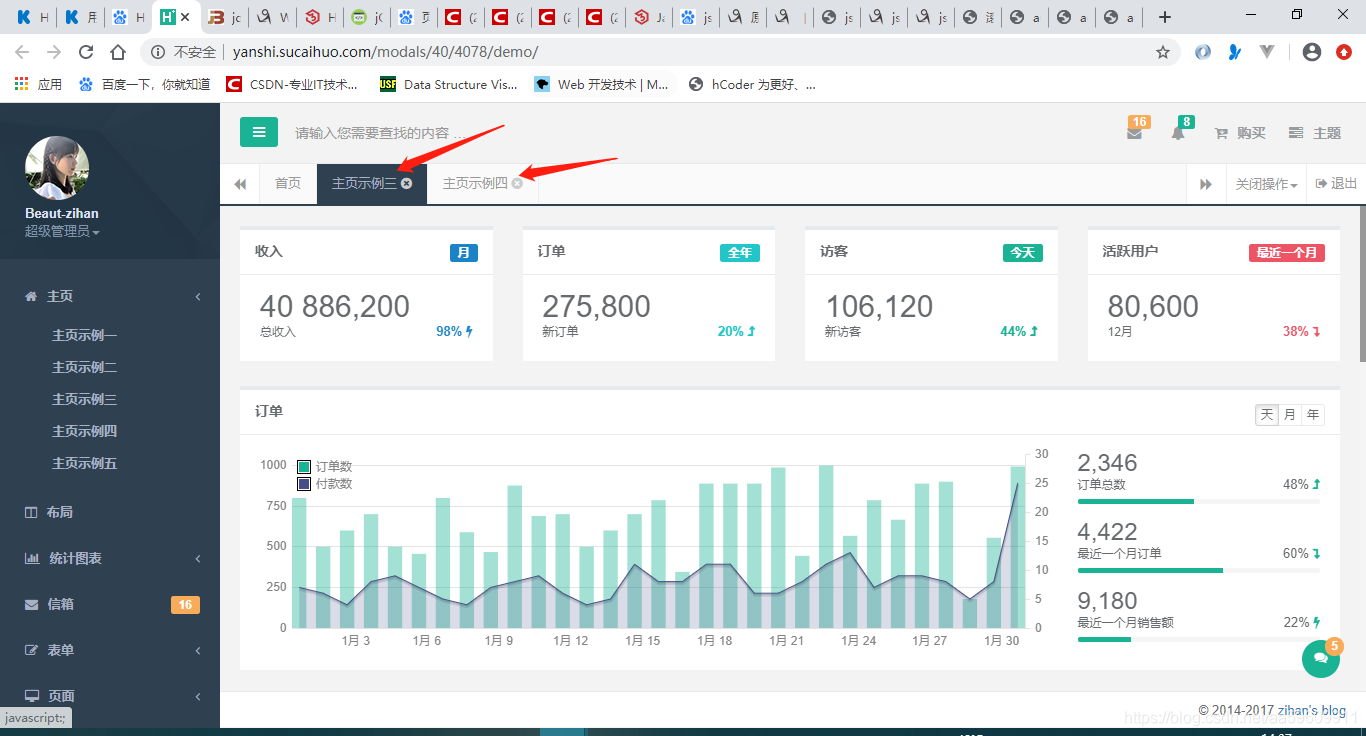This screenshot has width=1366, height=736.
Task: Close the 主页示例四 tab
Action: coord(517,184)
